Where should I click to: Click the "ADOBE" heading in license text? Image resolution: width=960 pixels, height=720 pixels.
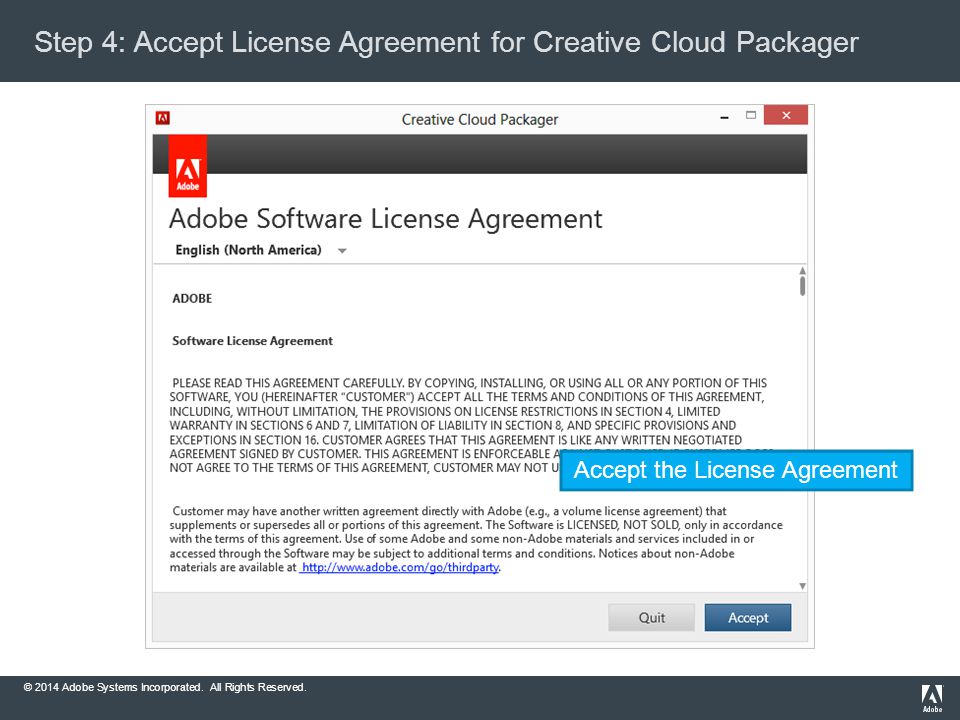[192, 299]
